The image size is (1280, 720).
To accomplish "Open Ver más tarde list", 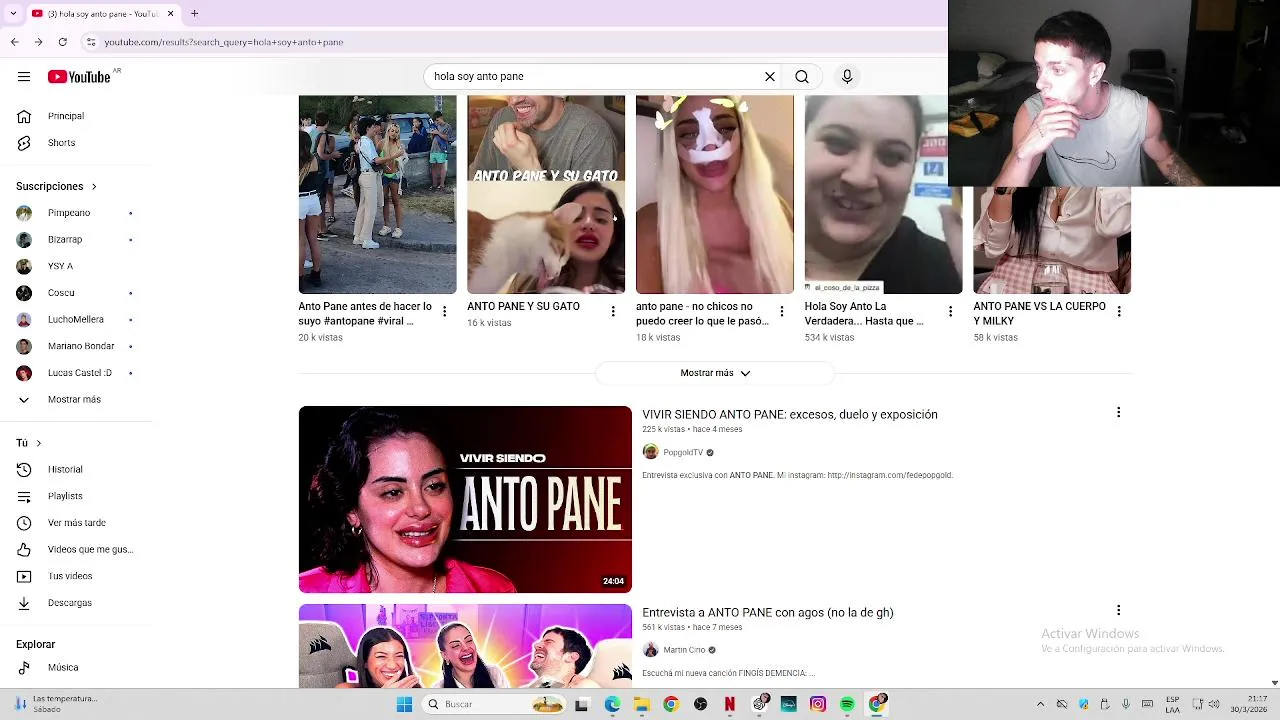I will (x=78, y=523).
